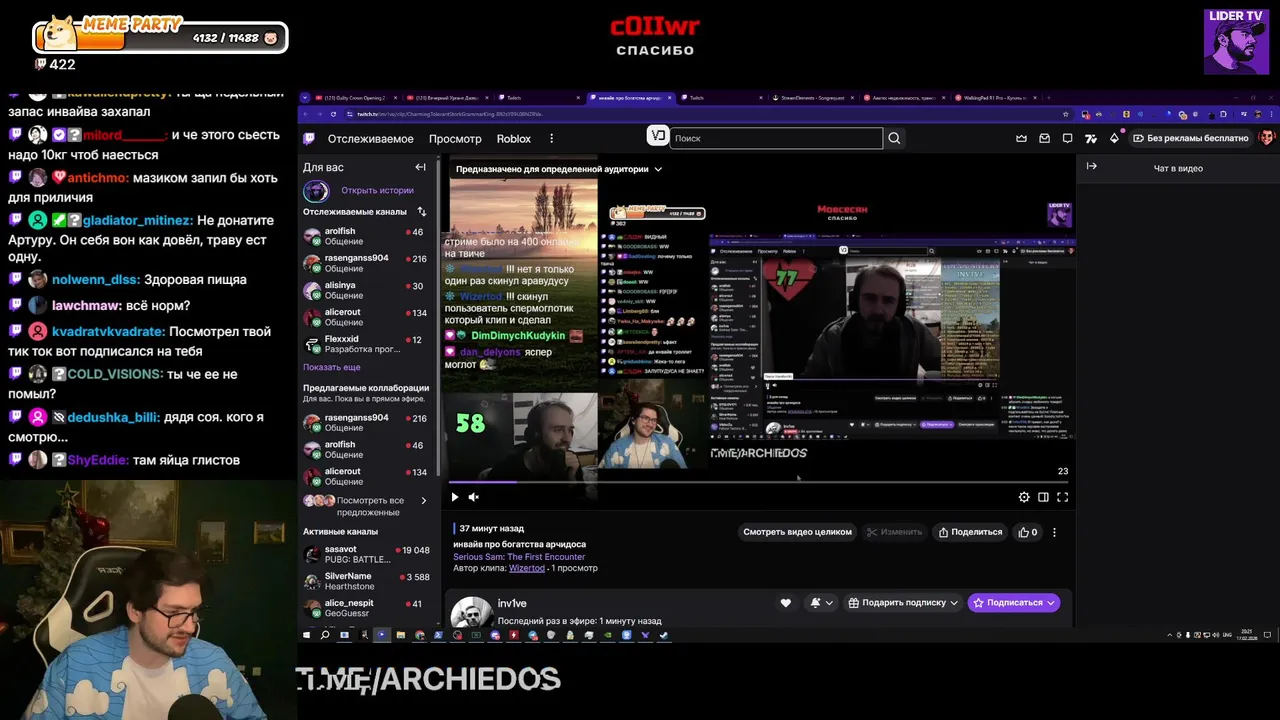The height and width of the screenshot is (720, 1280).
Task: Click "Смотреть видео целиком" button
Action: click(797, 532)
